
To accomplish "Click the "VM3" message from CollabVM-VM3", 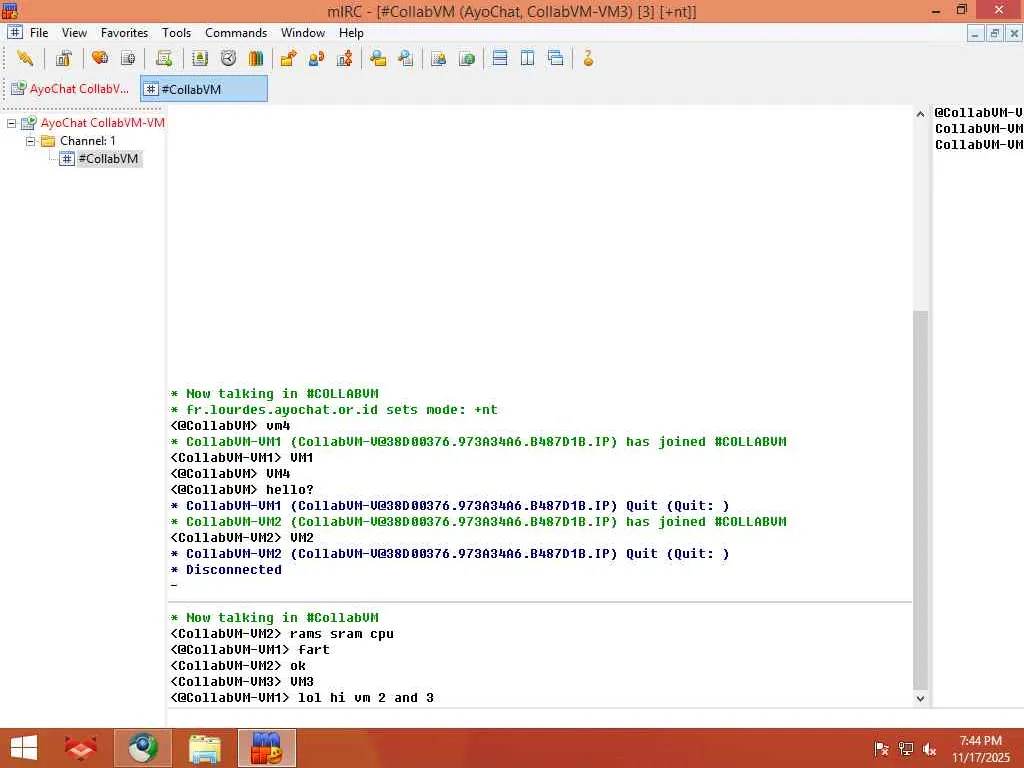I will 302,681.
